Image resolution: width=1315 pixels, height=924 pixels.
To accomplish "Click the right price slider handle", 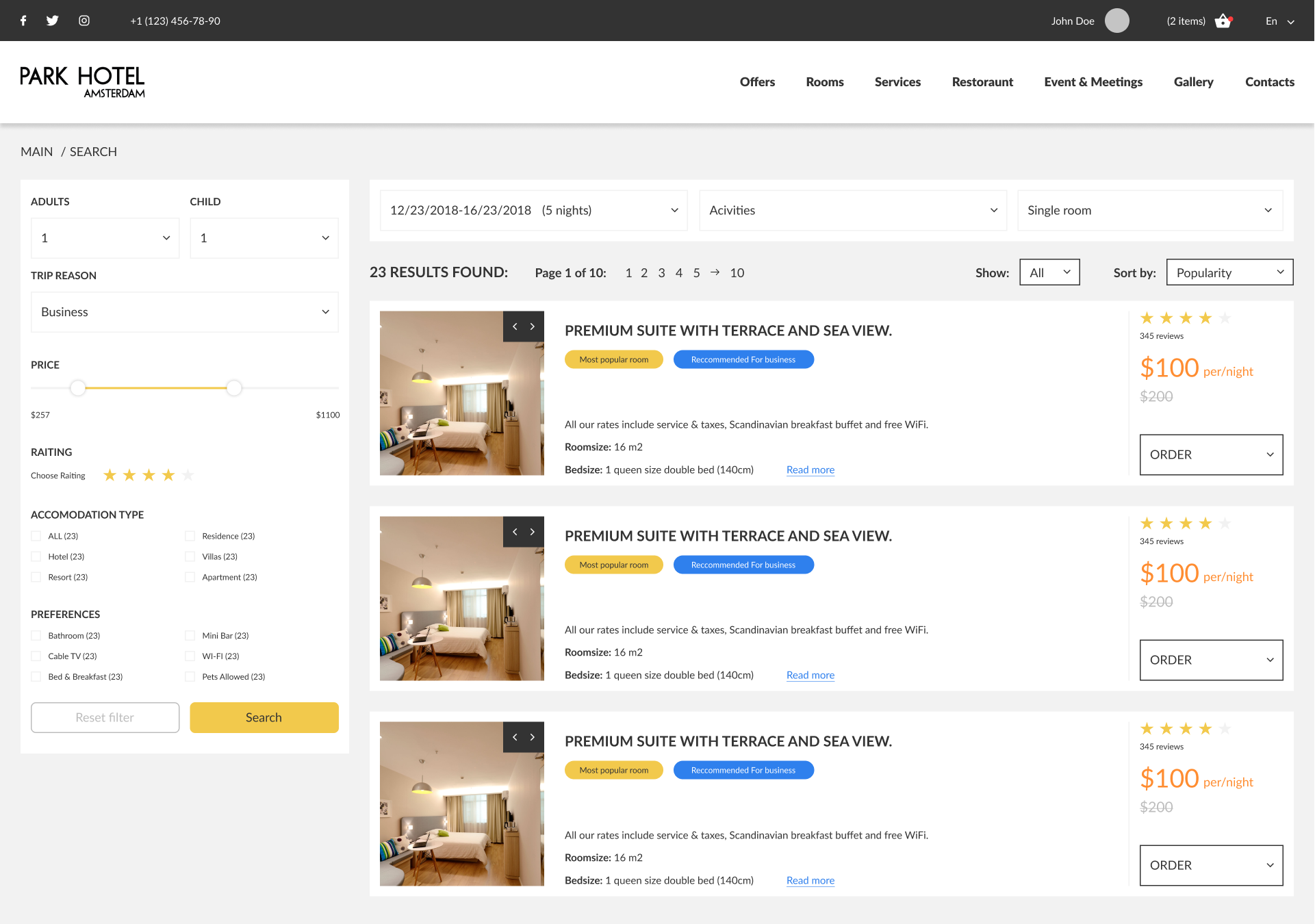I will tap(234, 388).
